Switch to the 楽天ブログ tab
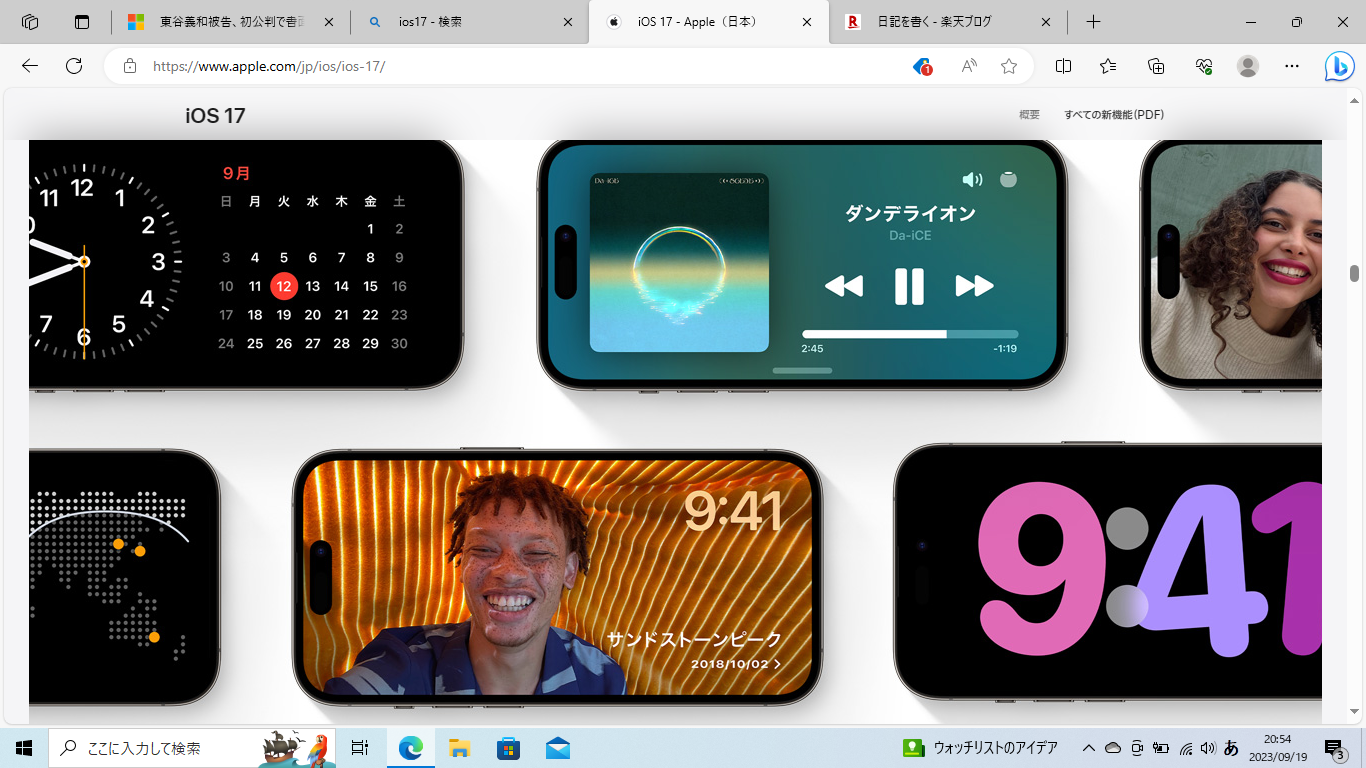Screen dimensions: 1366x768 point(945,22)
